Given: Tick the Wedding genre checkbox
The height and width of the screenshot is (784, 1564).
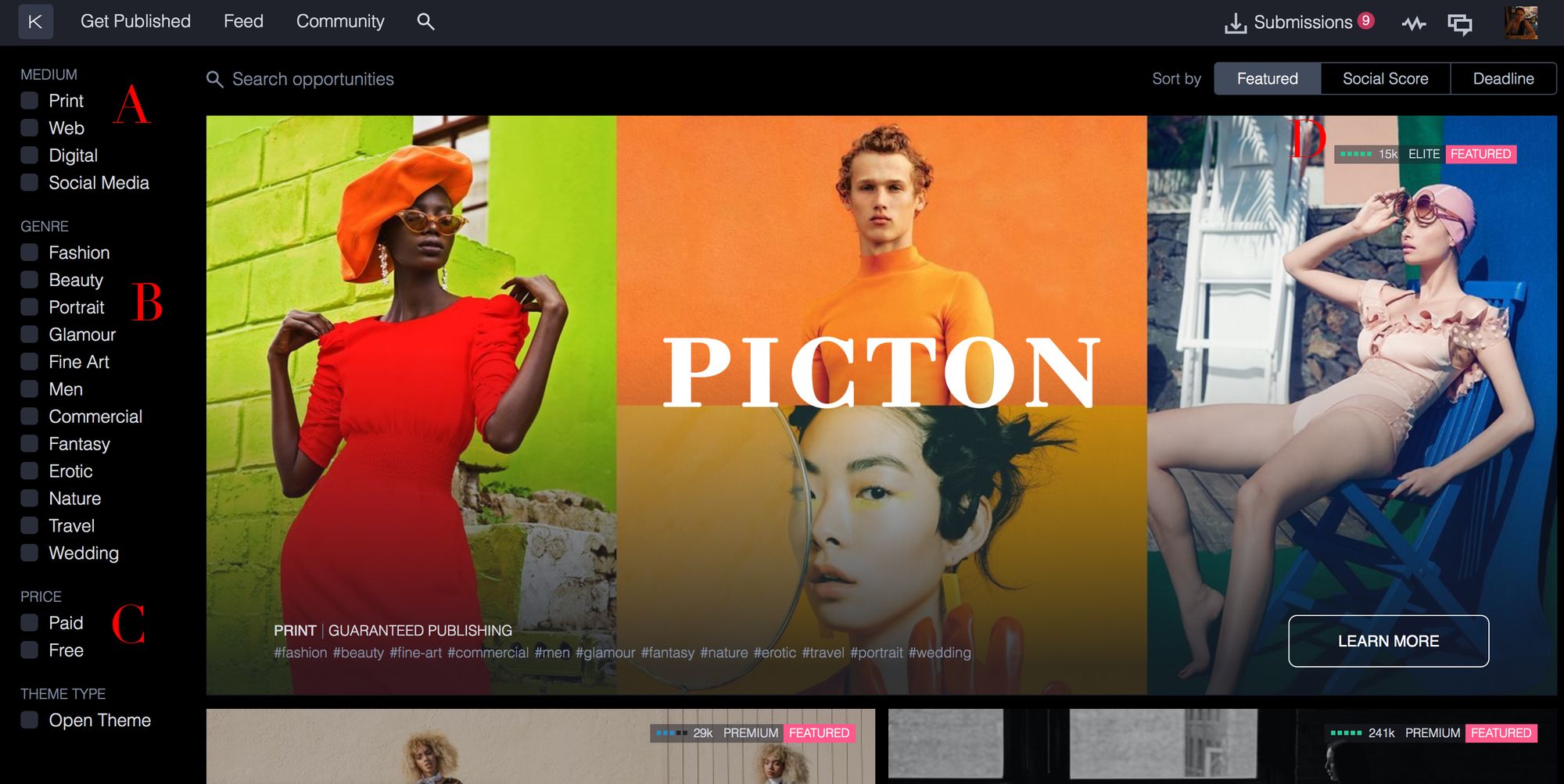Looking at the screenshot, I should tap(30, 553).
